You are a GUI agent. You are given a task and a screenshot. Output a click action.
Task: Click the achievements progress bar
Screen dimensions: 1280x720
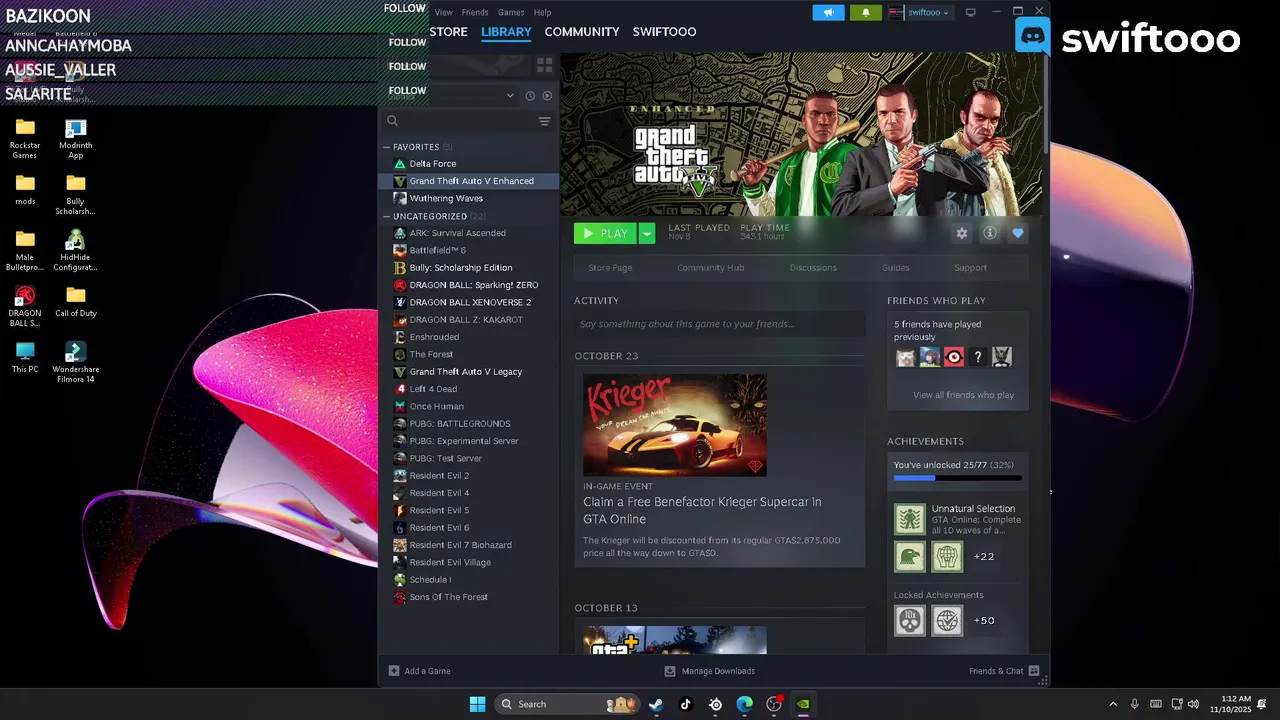958,478
